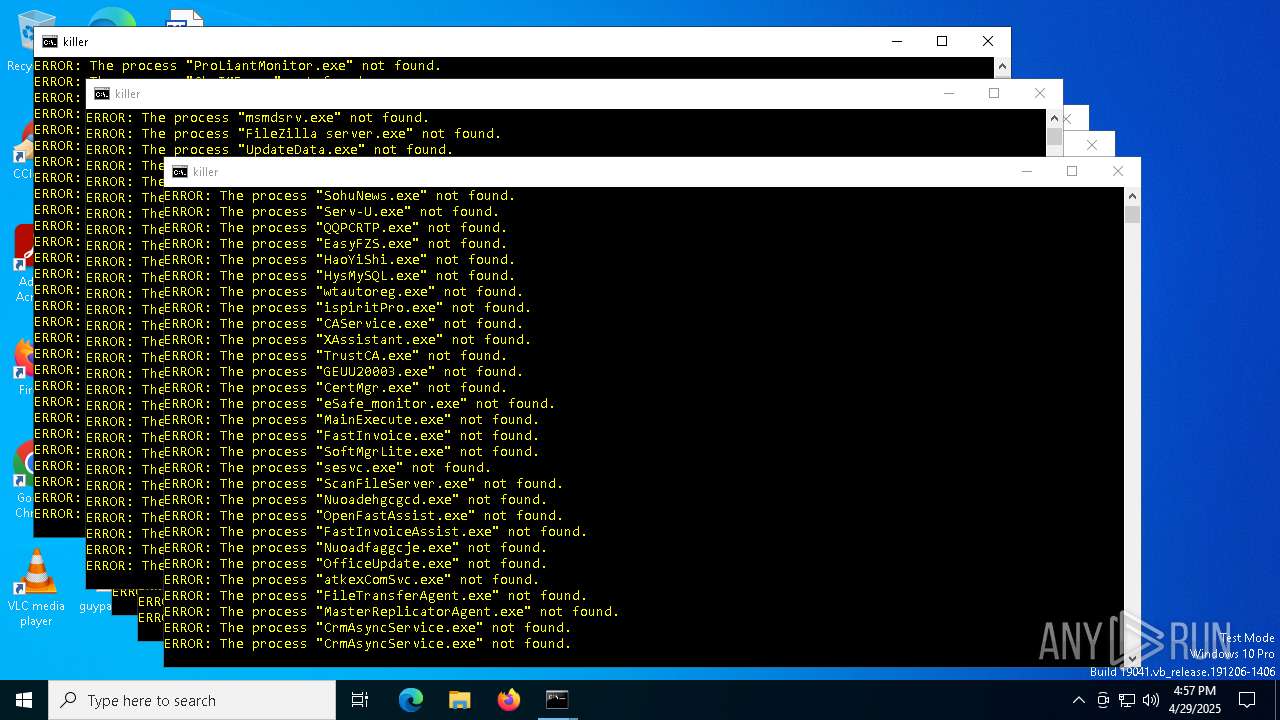The height and width of the screenshot is (720, 1280).
Task: Close the back killer window
Action: coord(988,41)
